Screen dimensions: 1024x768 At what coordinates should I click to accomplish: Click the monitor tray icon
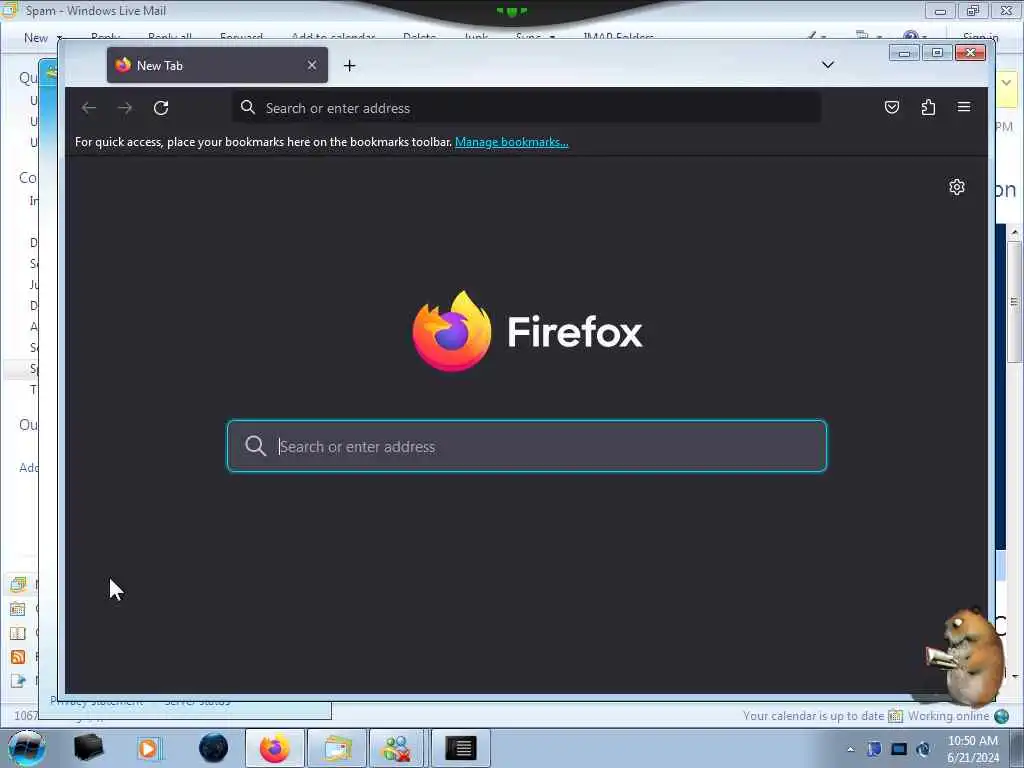899,749
